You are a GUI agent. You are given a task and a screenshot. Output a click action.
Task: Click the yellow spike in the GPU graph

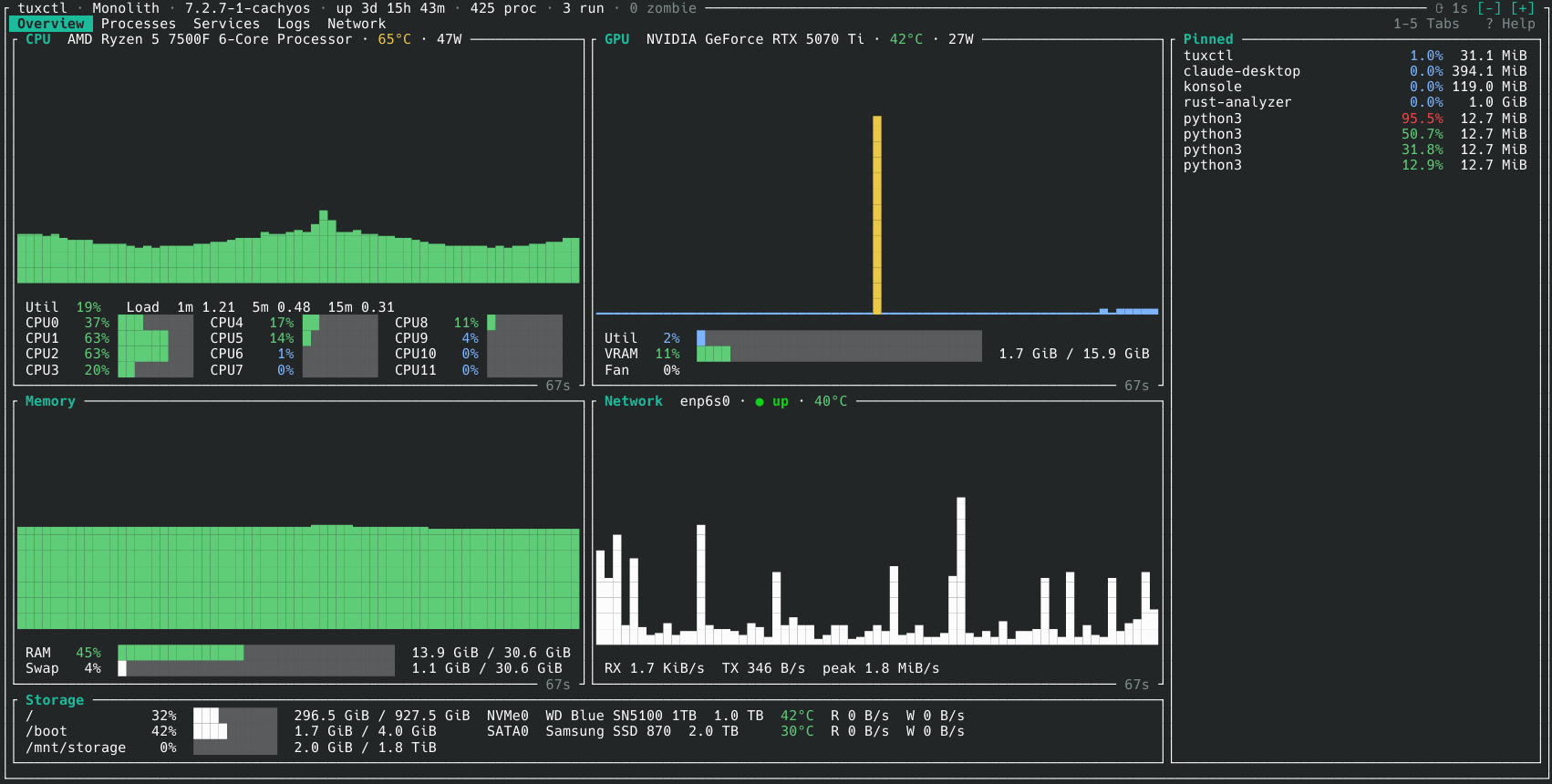pyautogui.click(x=877, y=214)
